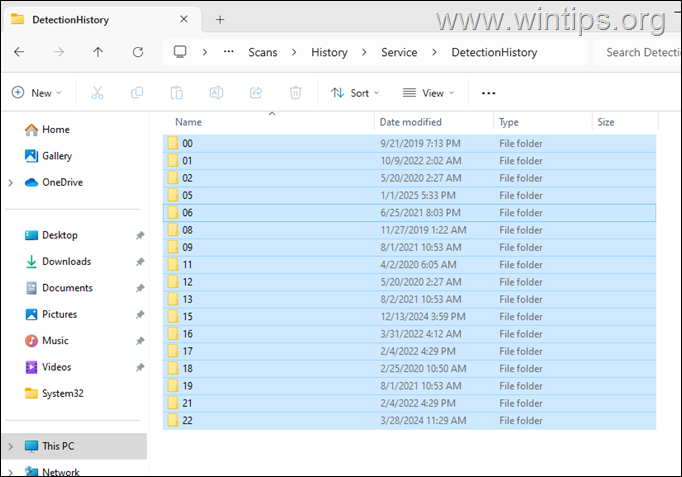The image size is (682, 477).
Task: Click the Delete trash can icon
Action: (295, 93)
